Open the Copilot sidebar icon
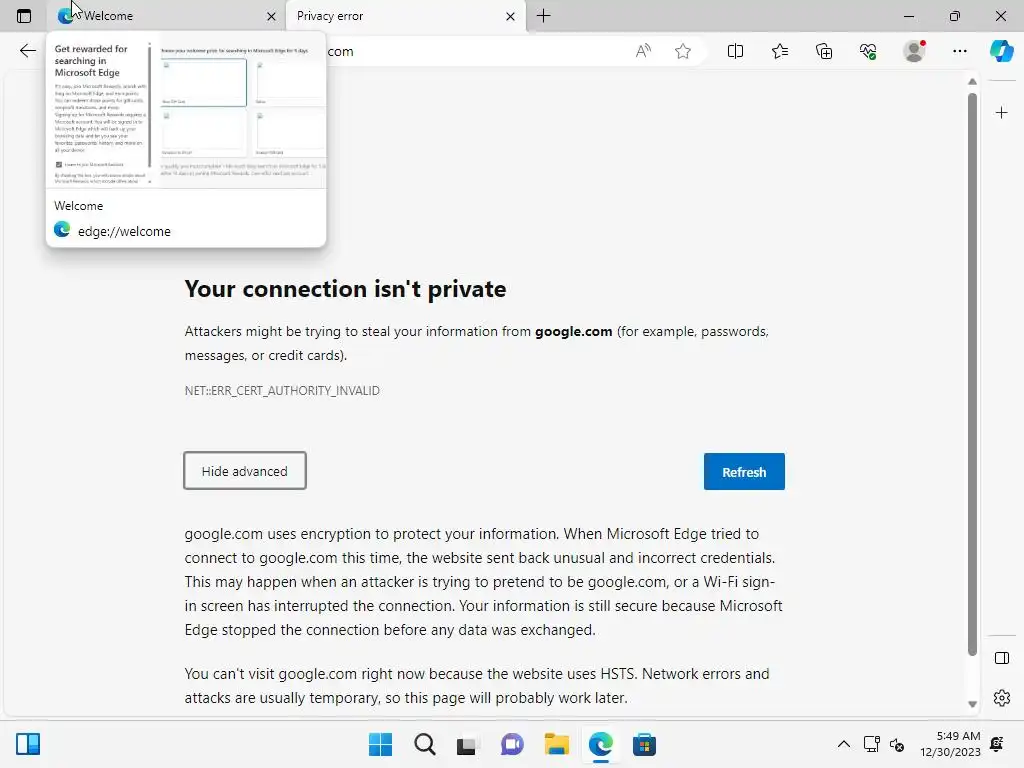 click(x=1002, y=51)
